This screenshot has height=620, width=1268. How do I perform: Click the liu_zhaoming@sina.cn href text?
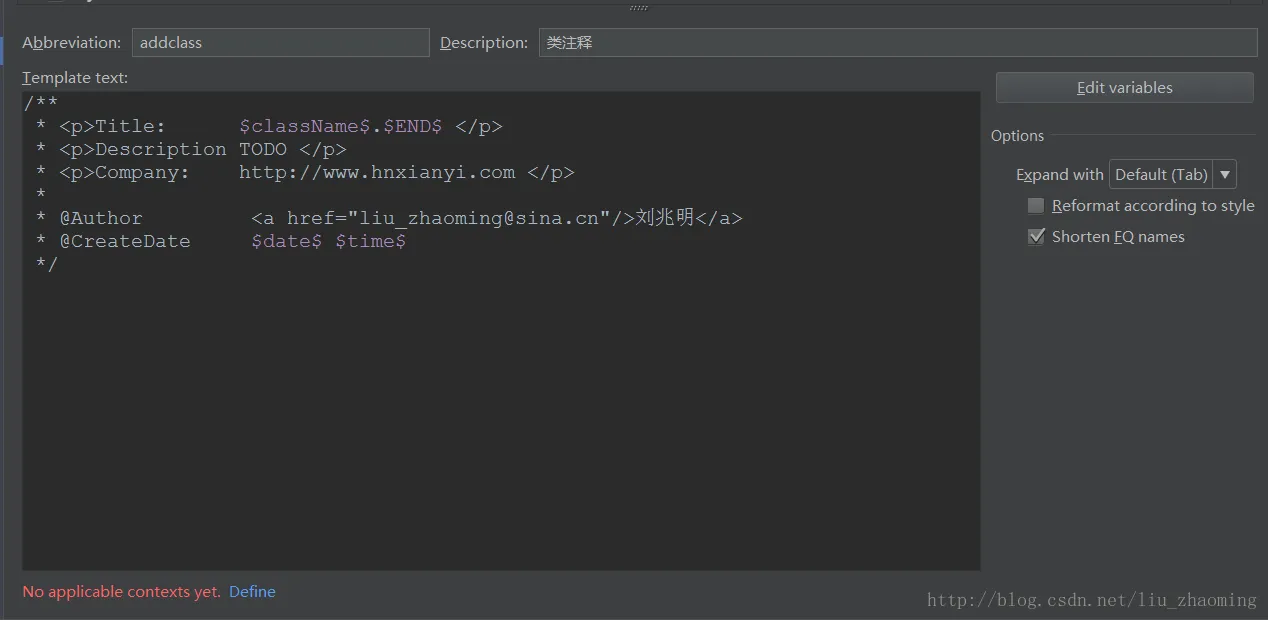pos(479,218)
